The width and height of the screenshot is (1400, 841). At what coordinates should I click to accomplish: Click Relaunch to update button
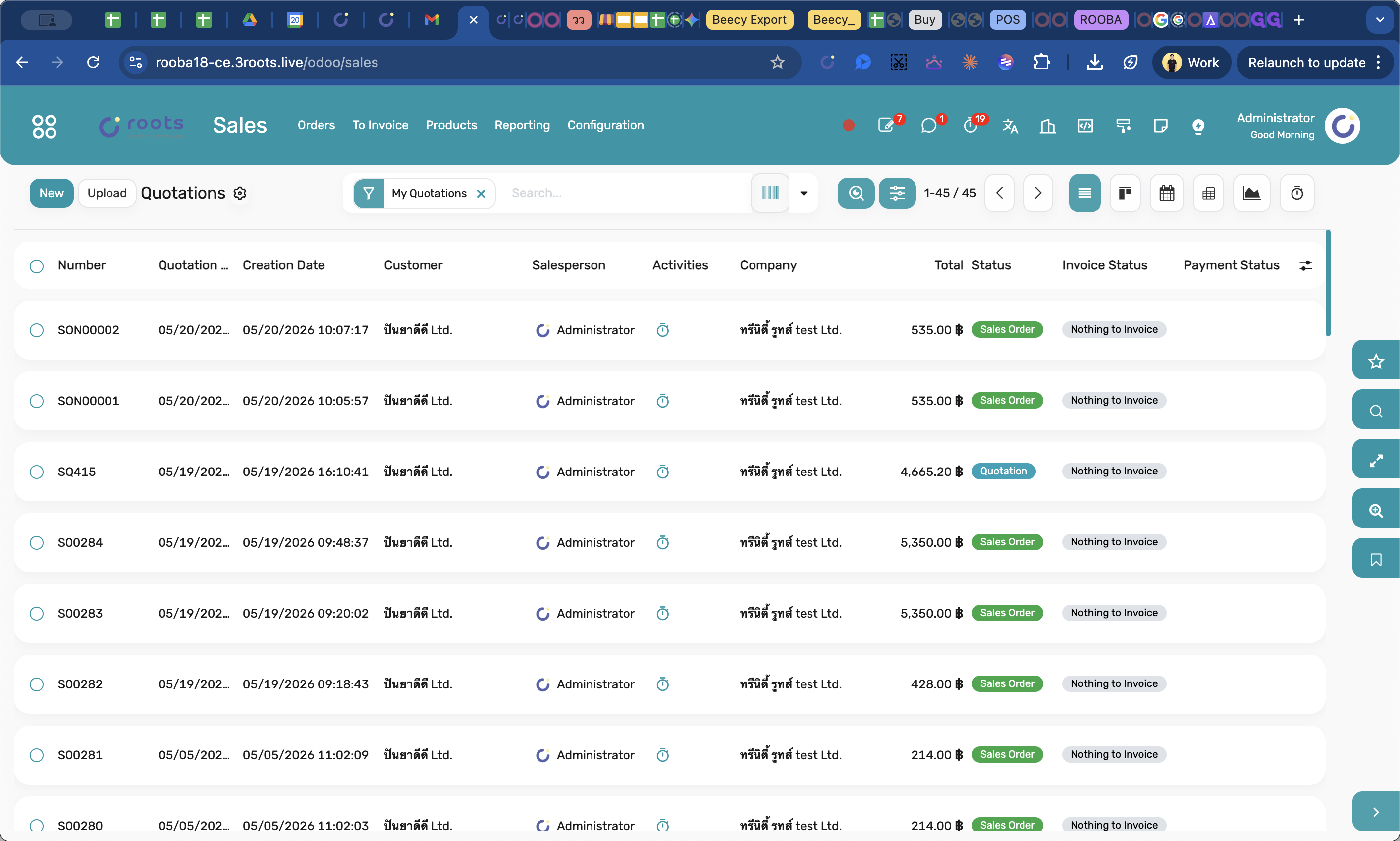click(1306, 62)
